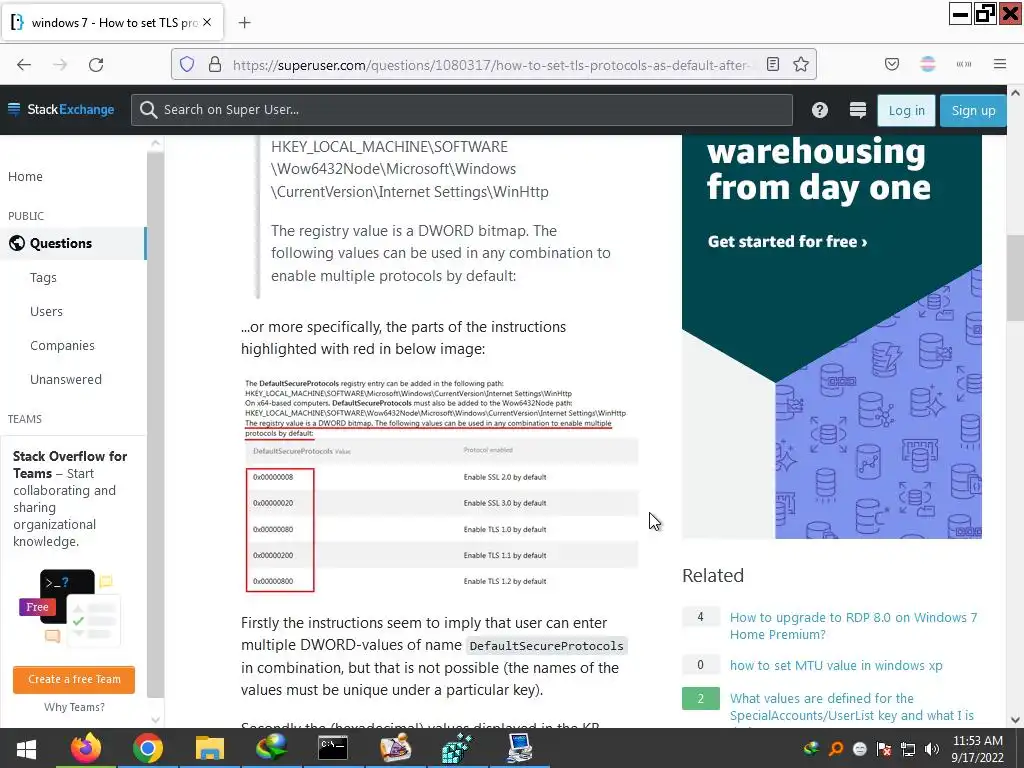Open Users in the sidebar

pos(46,312)
